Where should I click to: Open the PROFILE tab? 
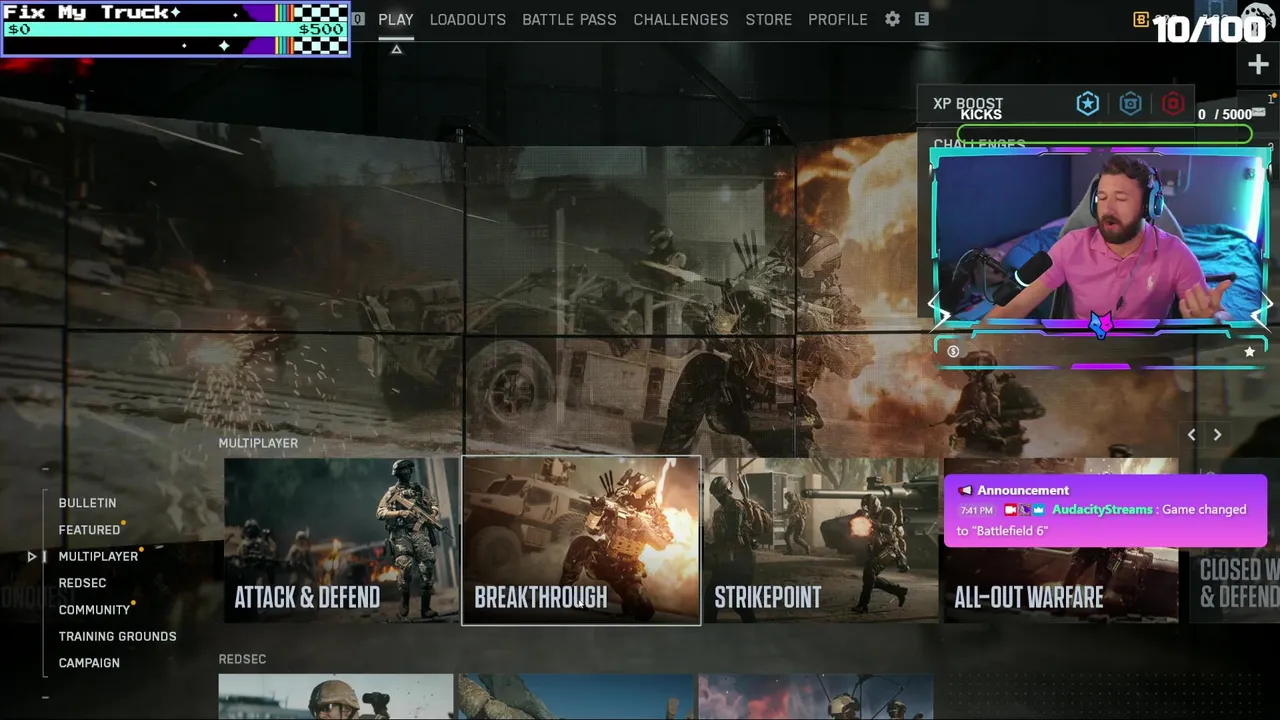[x=838, y=19]
